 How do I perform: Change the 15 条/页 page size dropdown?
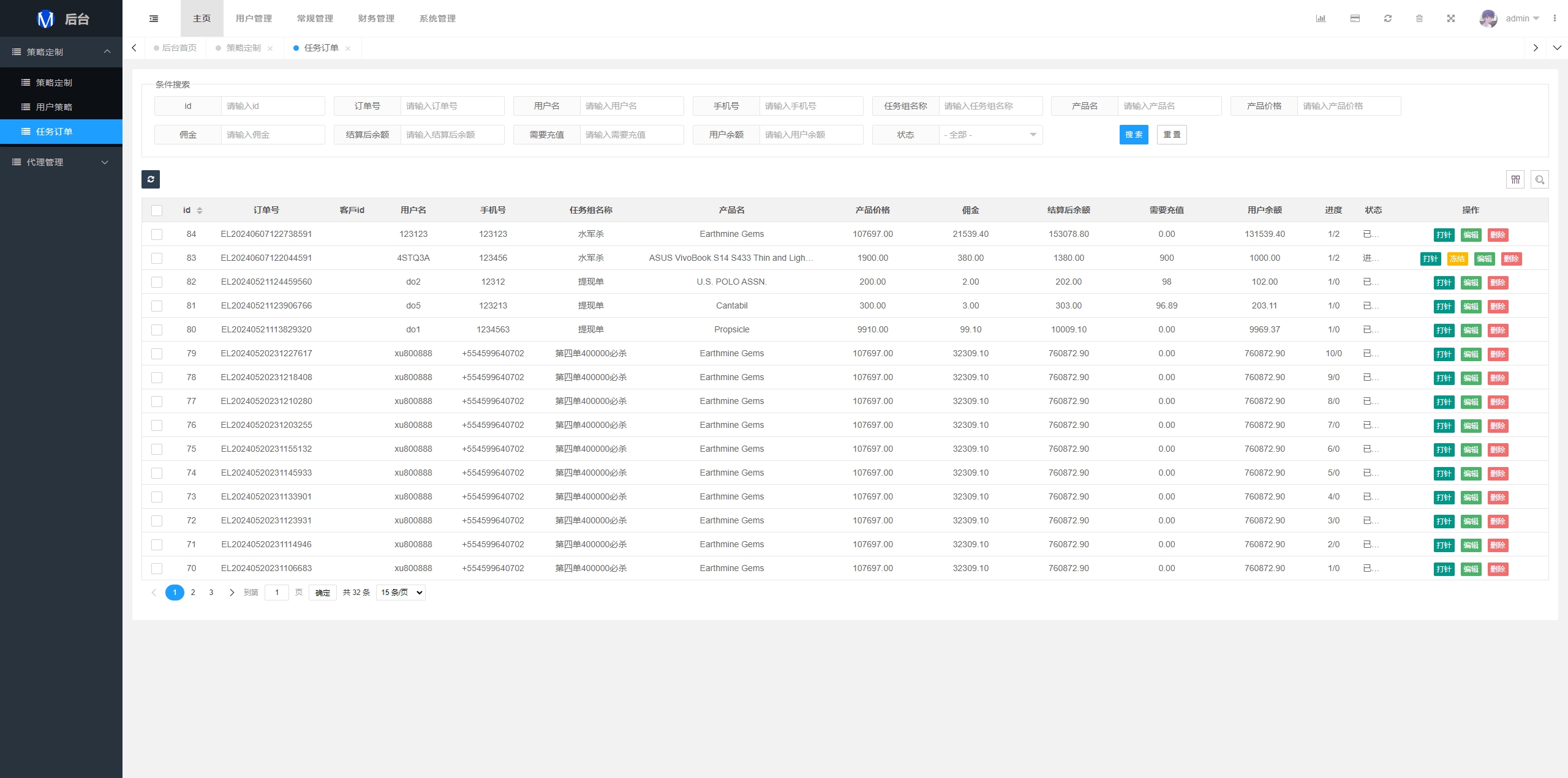pos(401,592)
